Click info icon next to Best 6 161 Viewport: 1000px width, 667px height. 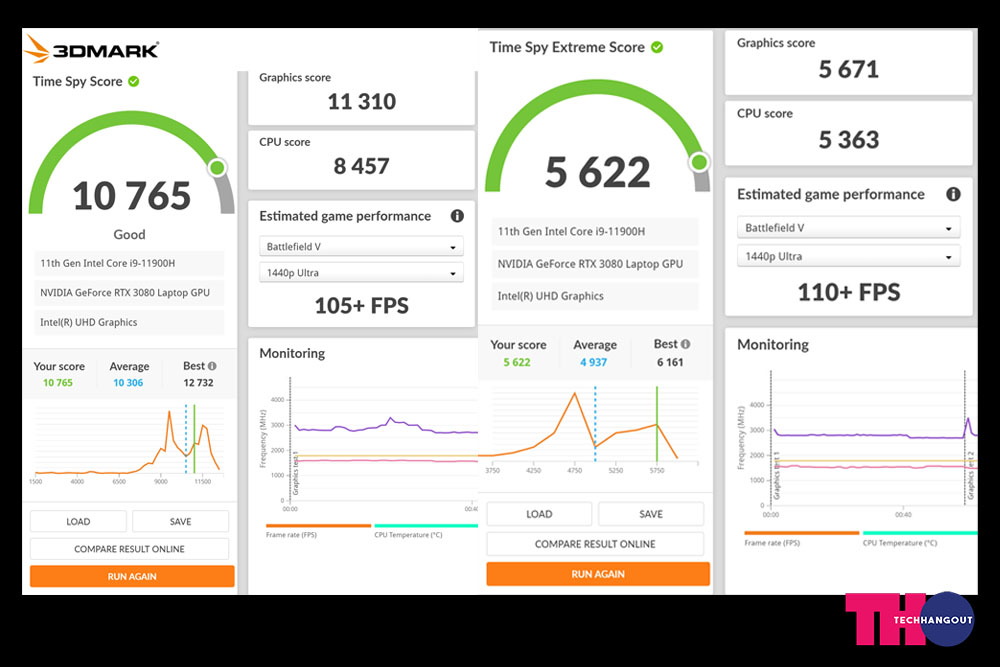(x=686, y=344)
